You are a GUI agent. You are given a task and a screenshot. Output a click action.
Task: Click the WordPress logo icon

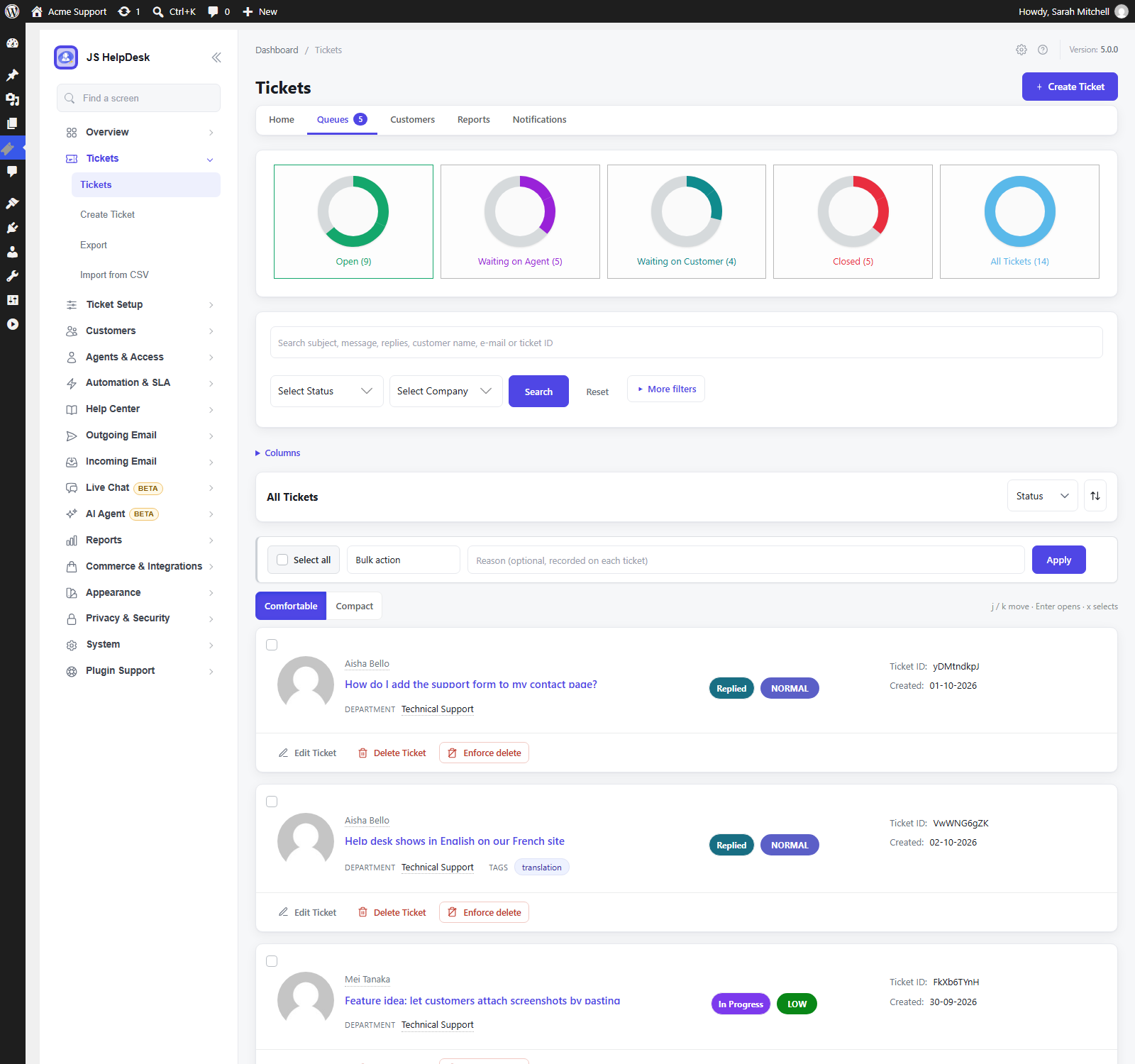pos(12,11)
